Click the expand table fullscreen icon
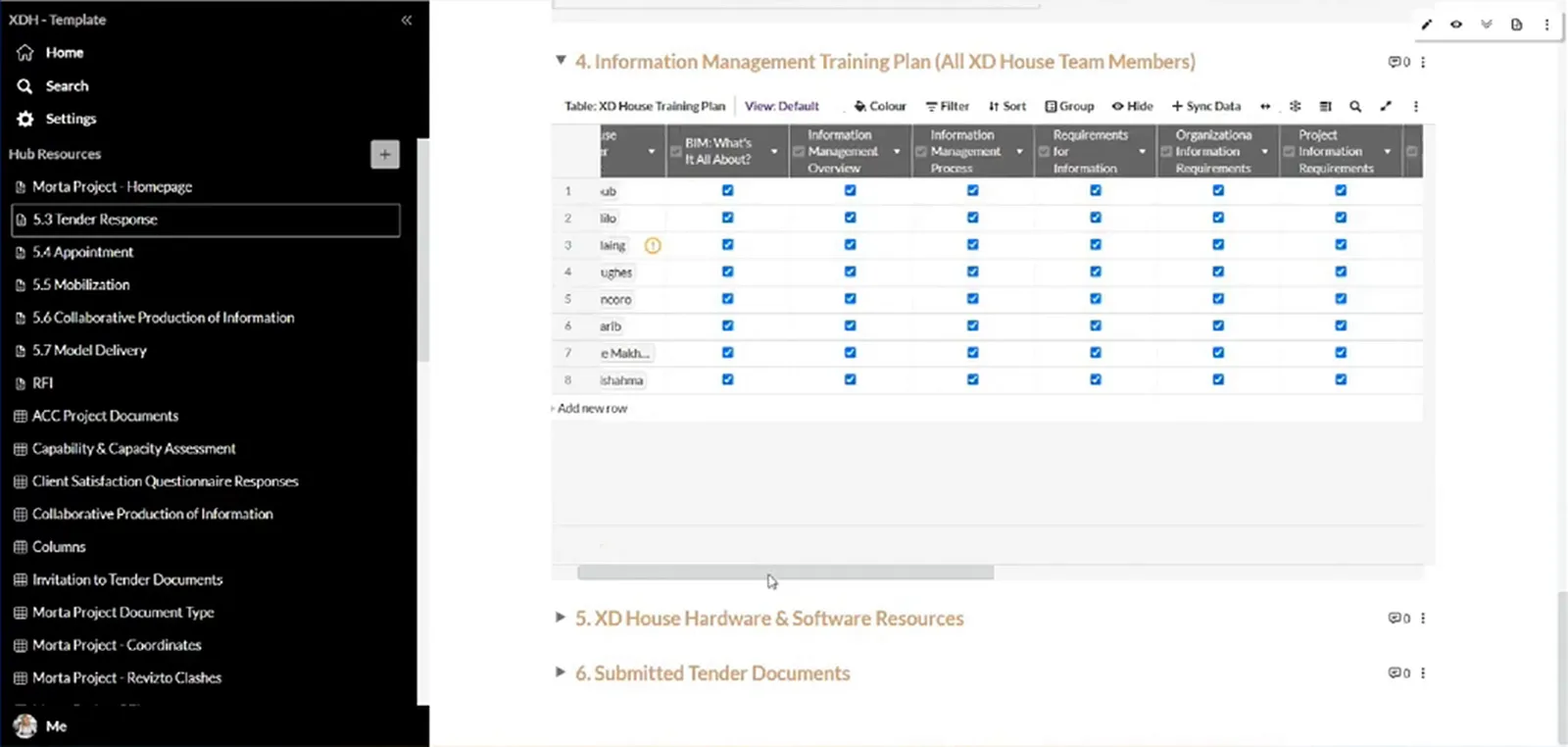1568x747 pixels. click(1386, 106)
